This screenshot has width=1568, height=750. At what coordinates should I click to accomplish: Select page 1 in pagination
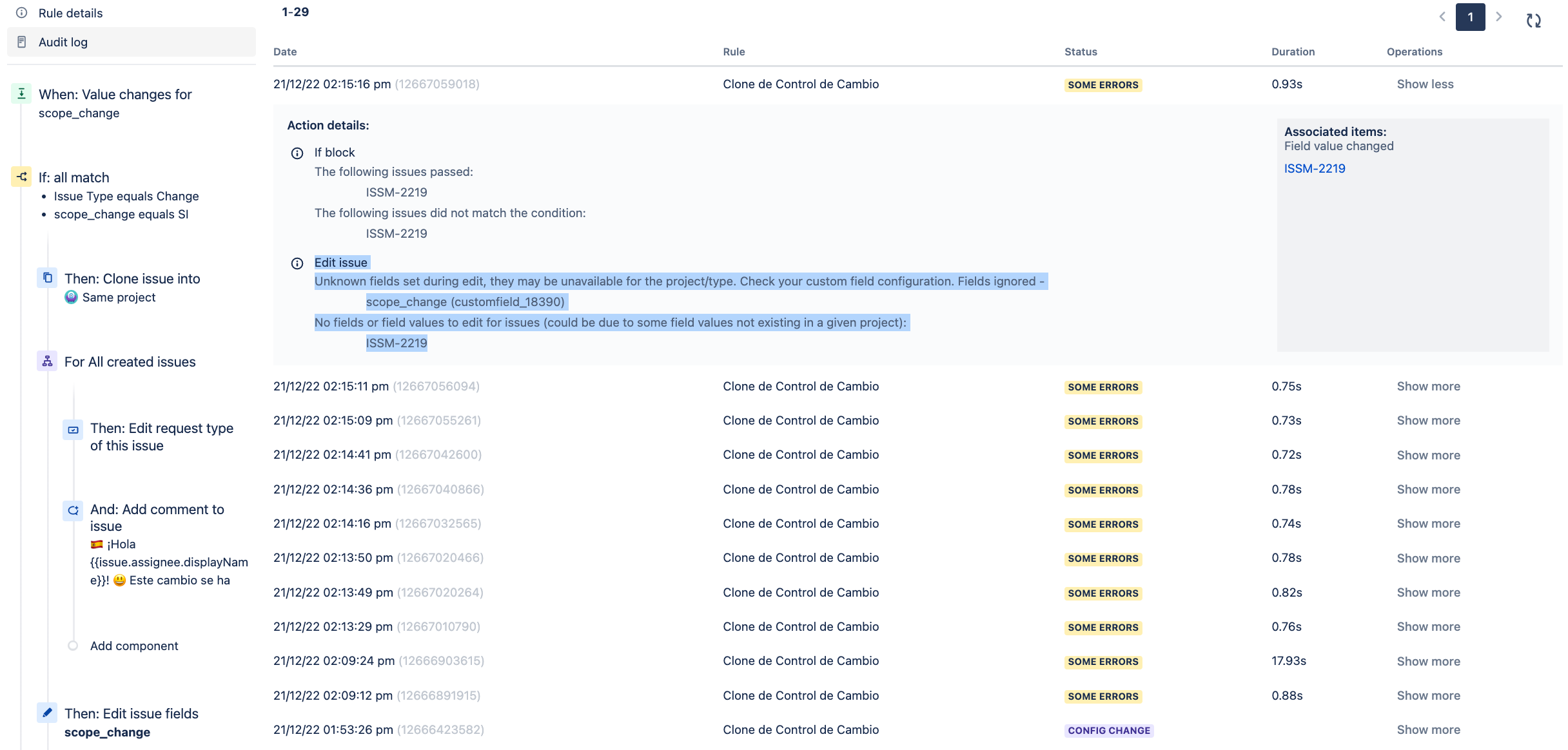click(x=1470, y=17)
